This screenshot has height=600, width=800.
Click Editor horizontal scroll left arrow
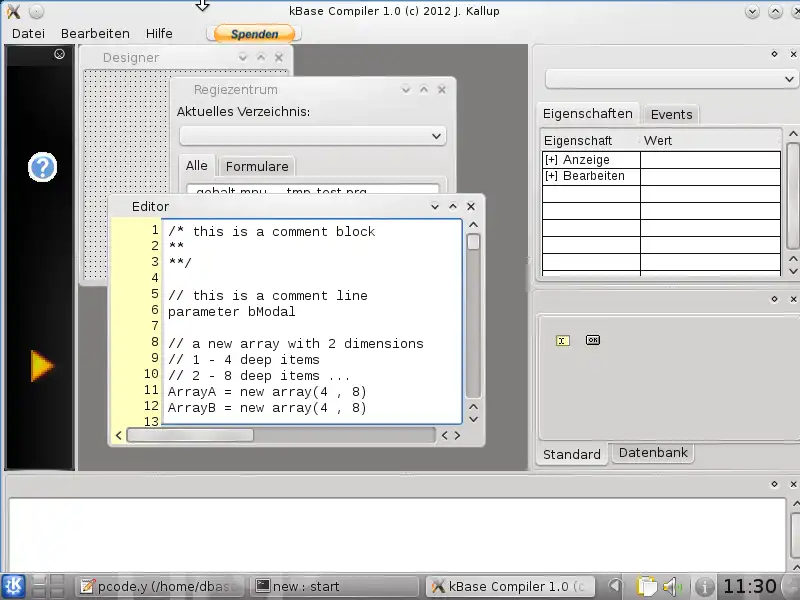(118, 435)
